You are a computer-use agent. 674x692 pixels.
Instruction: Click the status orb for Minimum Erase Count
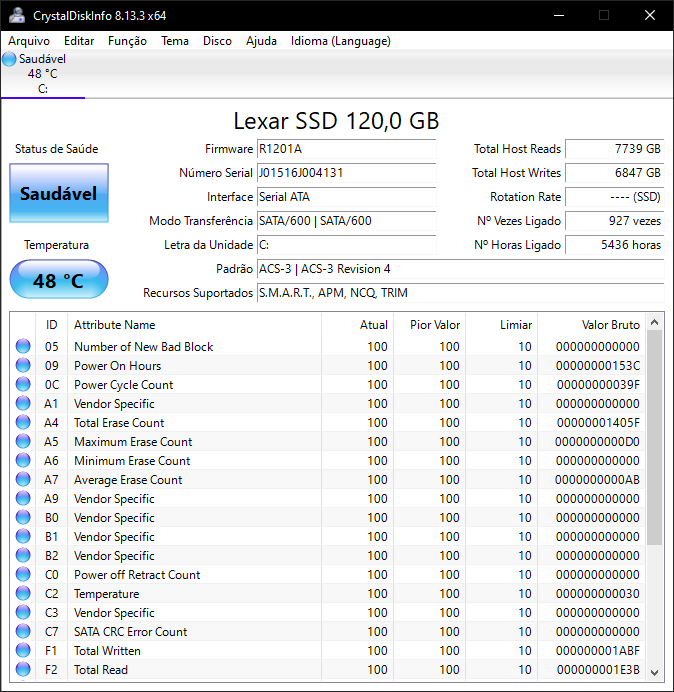23,460
